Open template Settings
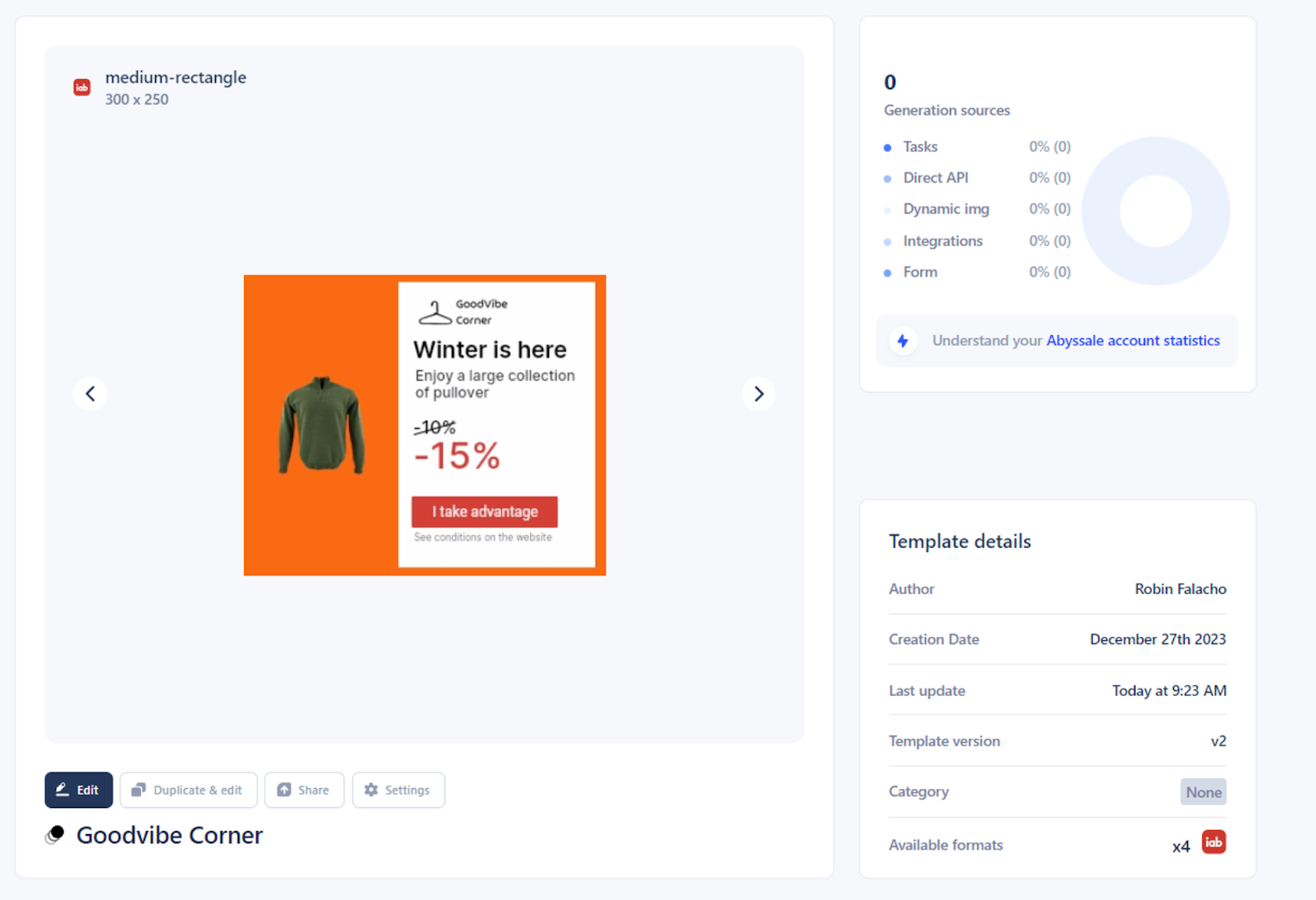The image size is (1316, 900). [398, 789]
